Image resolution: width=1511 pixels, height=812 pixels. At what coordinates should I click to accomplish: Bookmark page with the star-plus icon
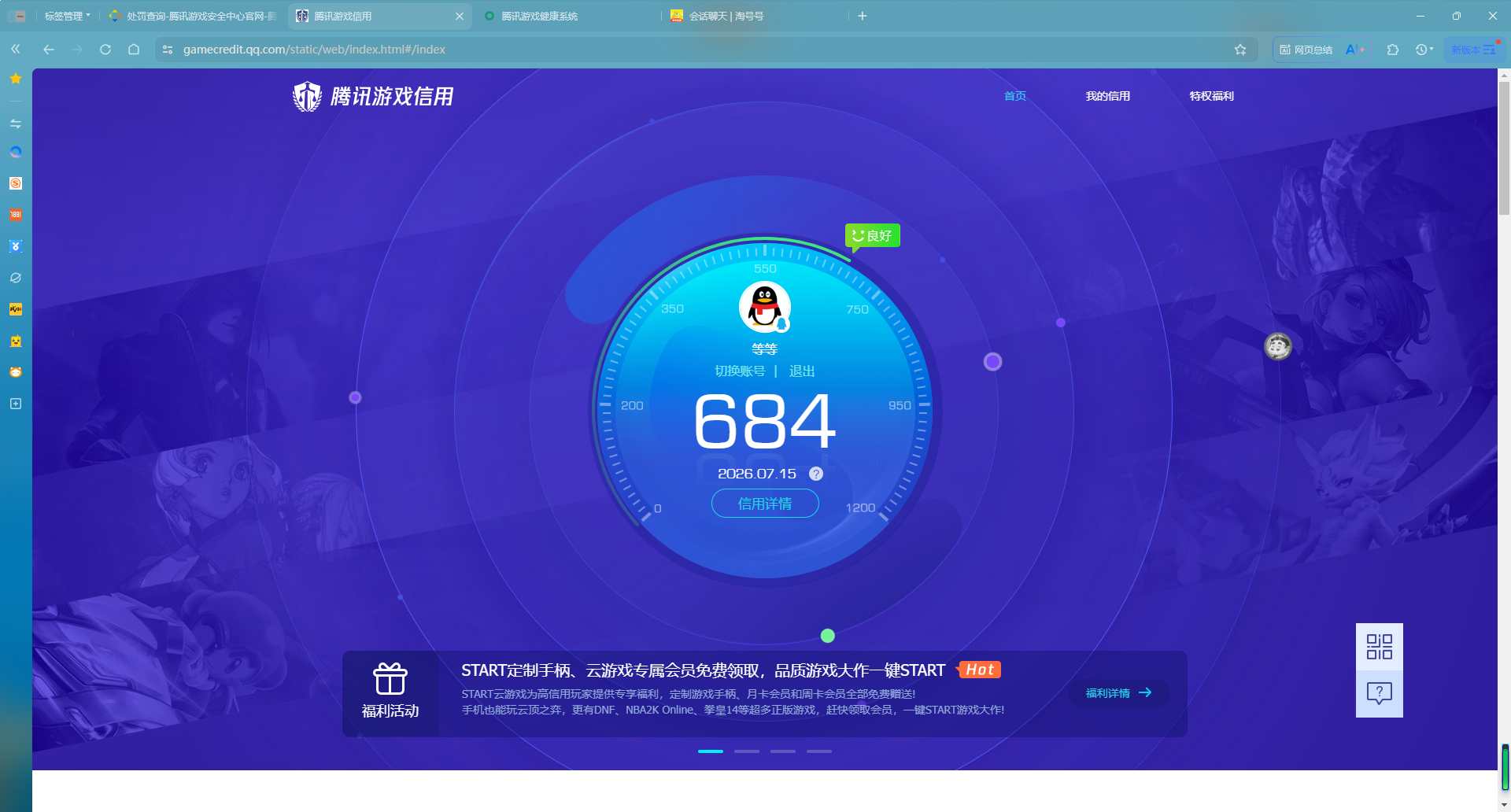coord(1240,50)
